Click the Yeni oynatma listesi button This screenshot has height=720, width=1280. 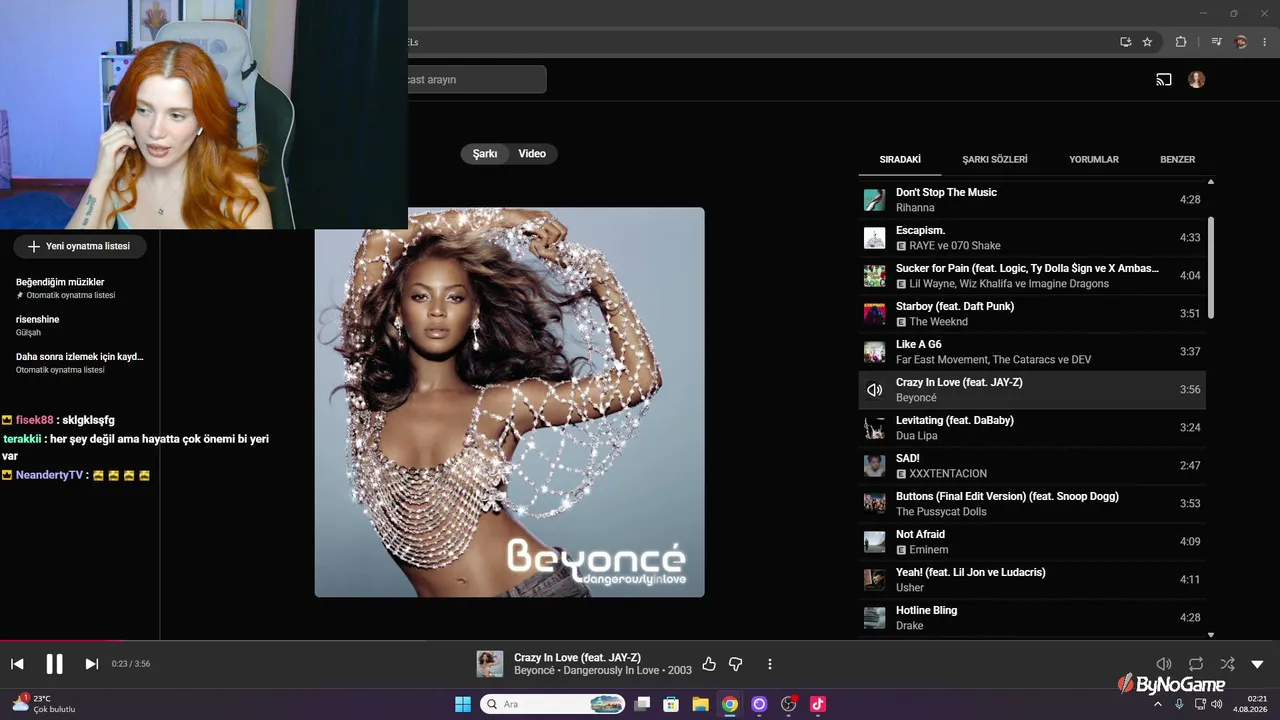coord(80,246)
